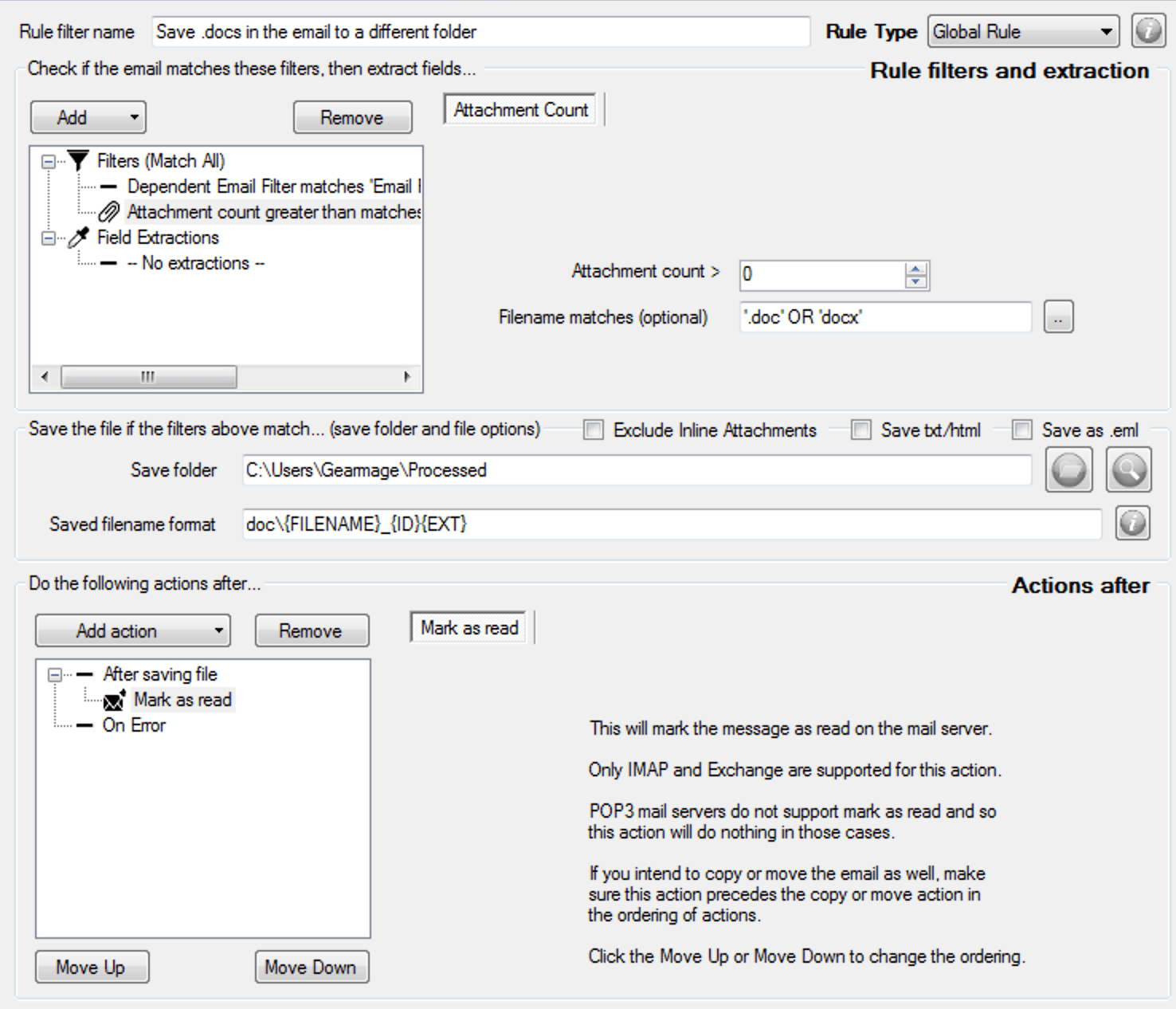This screenshot has height=1009, width=1176.
Task: Click the Filters funnel icon
Action: click(77, 161)
